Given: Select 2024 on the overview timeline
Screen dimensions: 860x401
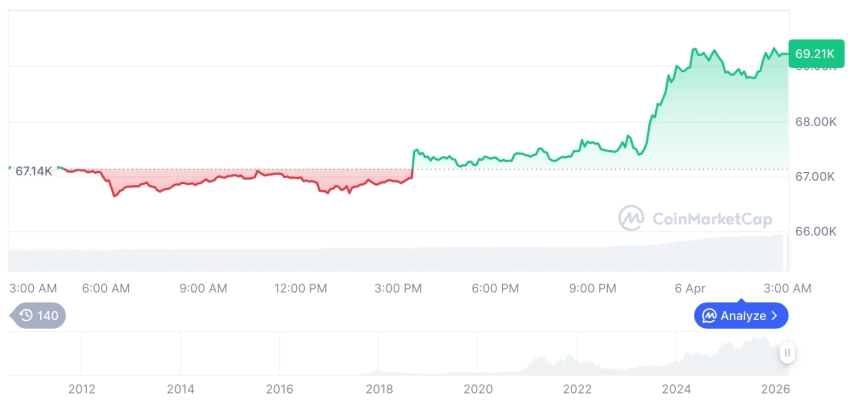Looking at the screenshot, I should pyautogui.click(x=677, y=389).
